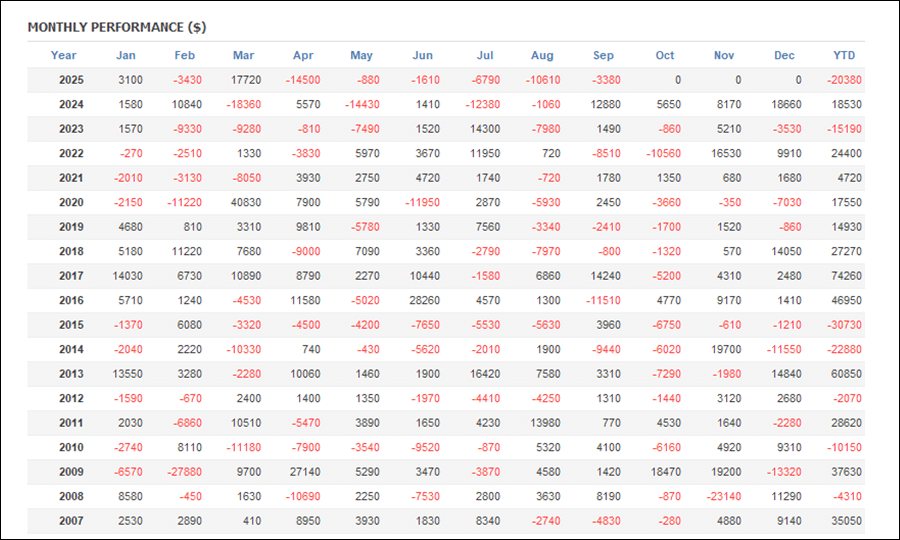Select the 16530 value in November 2022
900x540 pixels.
[727, 153]
